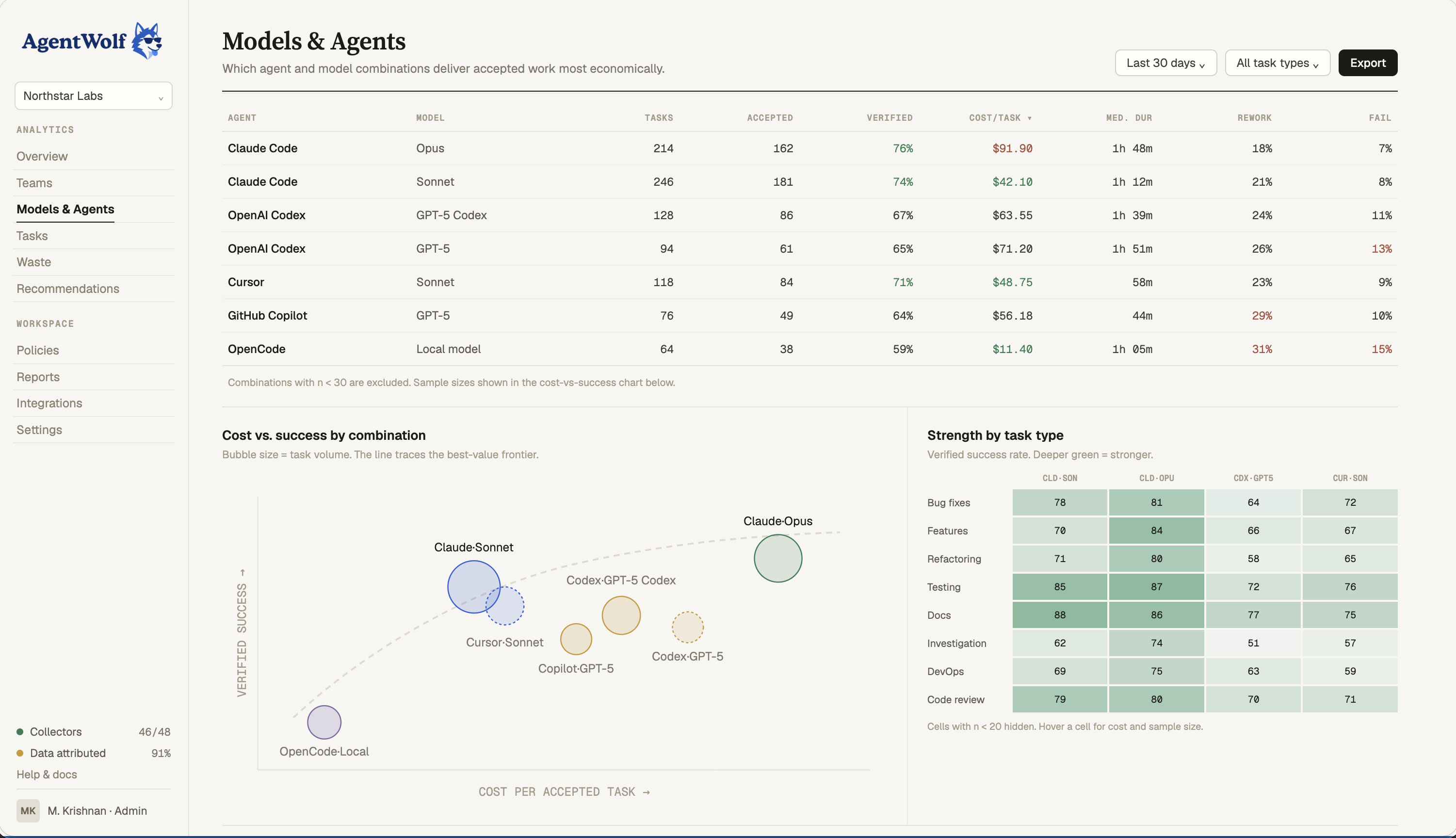Click the Docs CLD·SON cell showing 88
This screenshot has height=838, width=1456.
tap(1059, 615)
